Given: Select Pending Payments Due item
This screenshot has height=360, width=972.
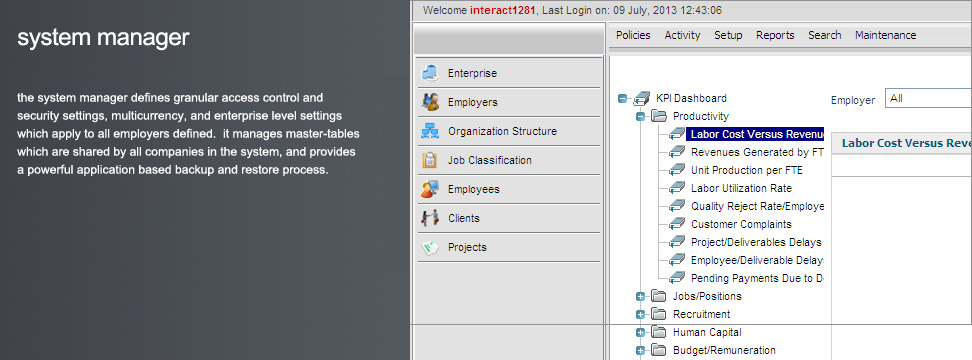Looking at the screenshot, I should [757, 278].
